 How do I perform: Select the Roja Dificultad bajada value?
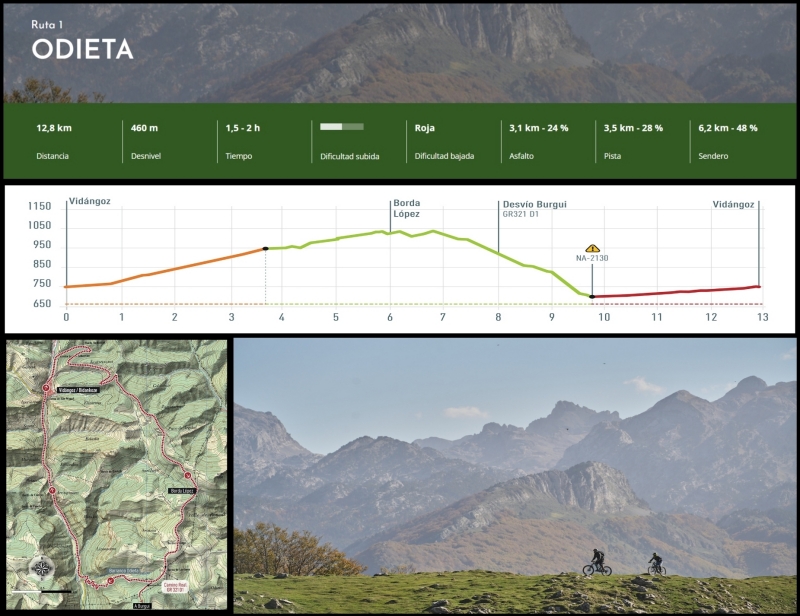point(425,128)
